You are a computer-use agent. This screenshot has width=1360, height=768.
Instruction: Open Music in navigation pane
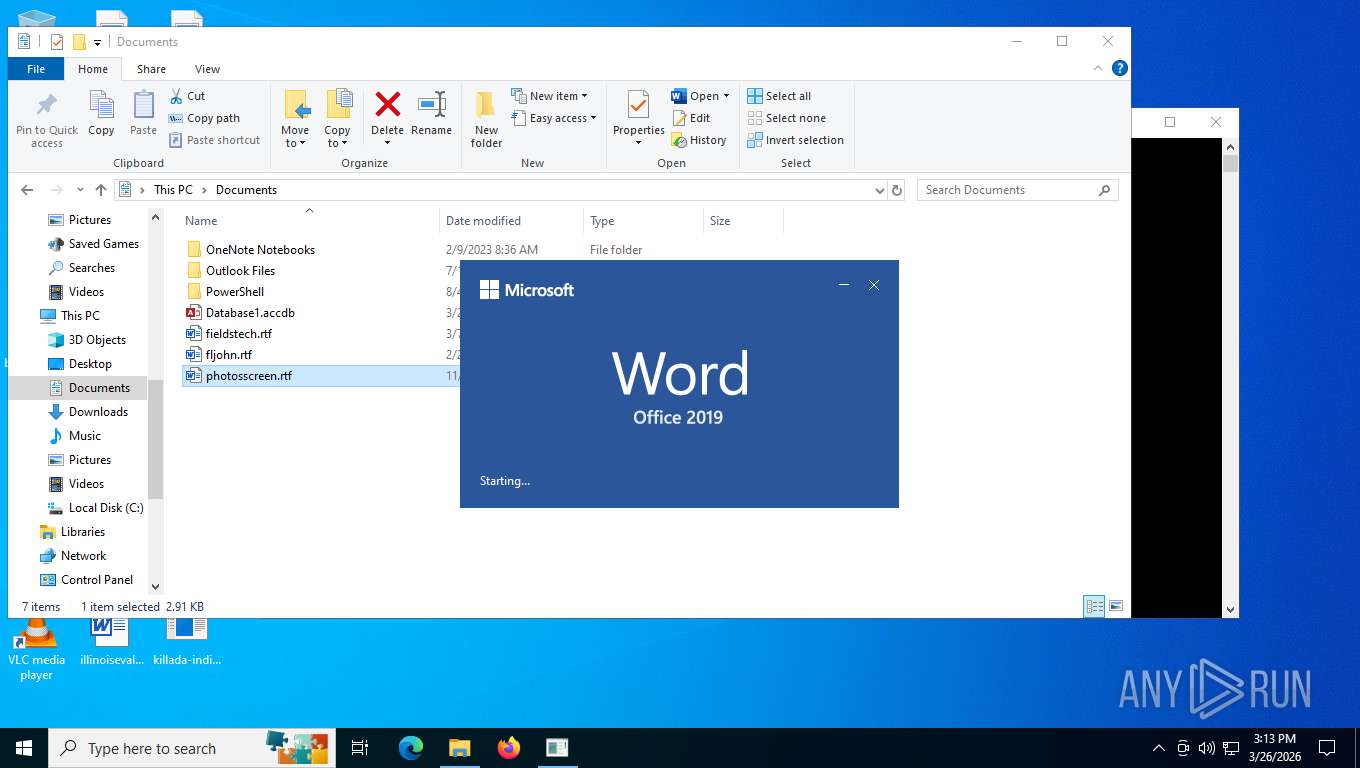84,436
